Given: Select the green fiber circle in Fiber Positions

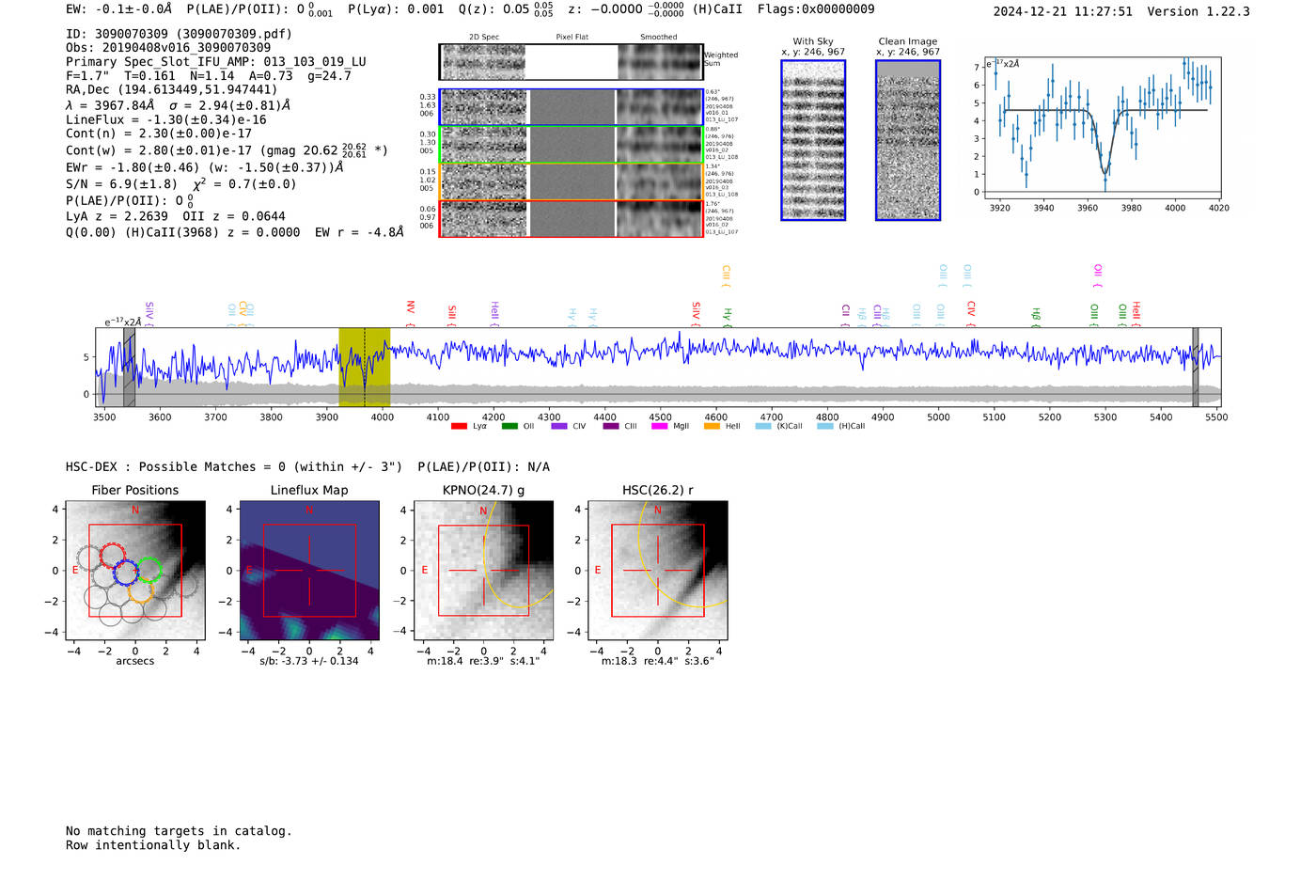Looking at the screenshot, I should 149,570.
